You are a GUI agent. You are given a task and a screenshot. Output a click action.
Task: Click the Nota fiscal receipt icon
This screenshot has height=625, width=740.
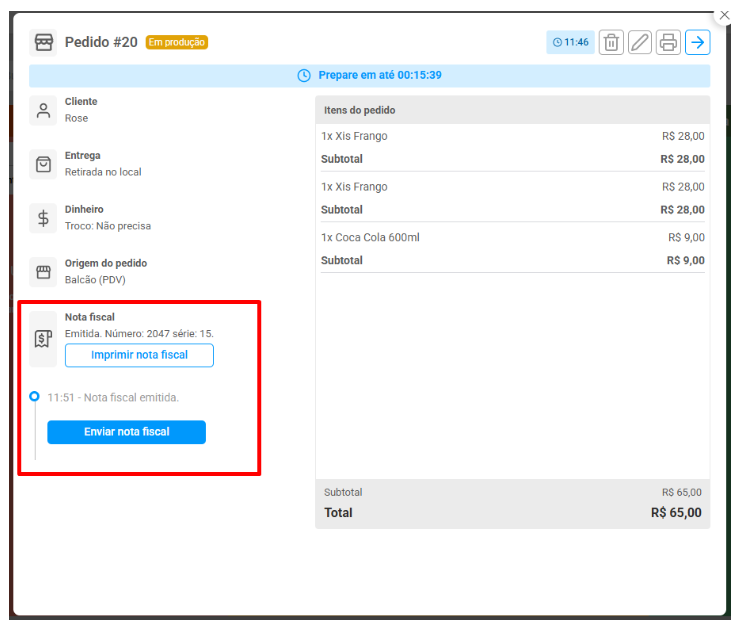[43, 337]
